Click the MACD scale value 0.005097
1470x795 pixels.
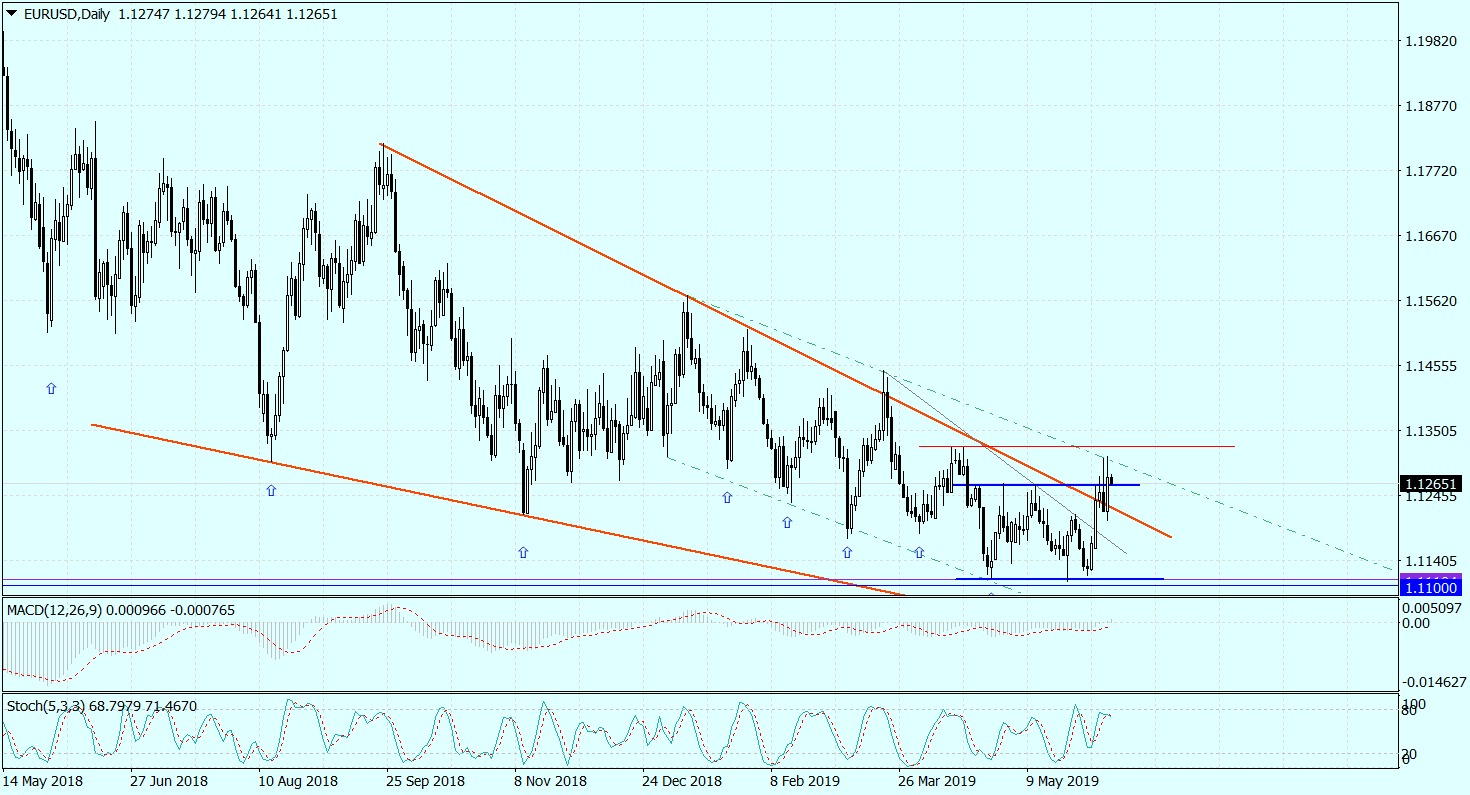point(1432,607)
